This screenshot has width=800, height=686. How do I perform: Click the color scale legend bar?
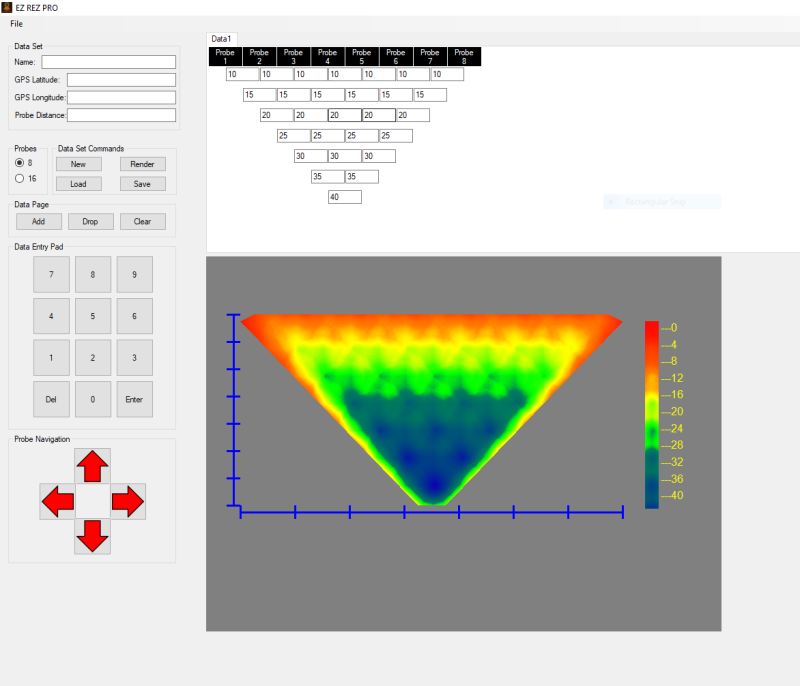pyautogui.click(x=651, y=414)
